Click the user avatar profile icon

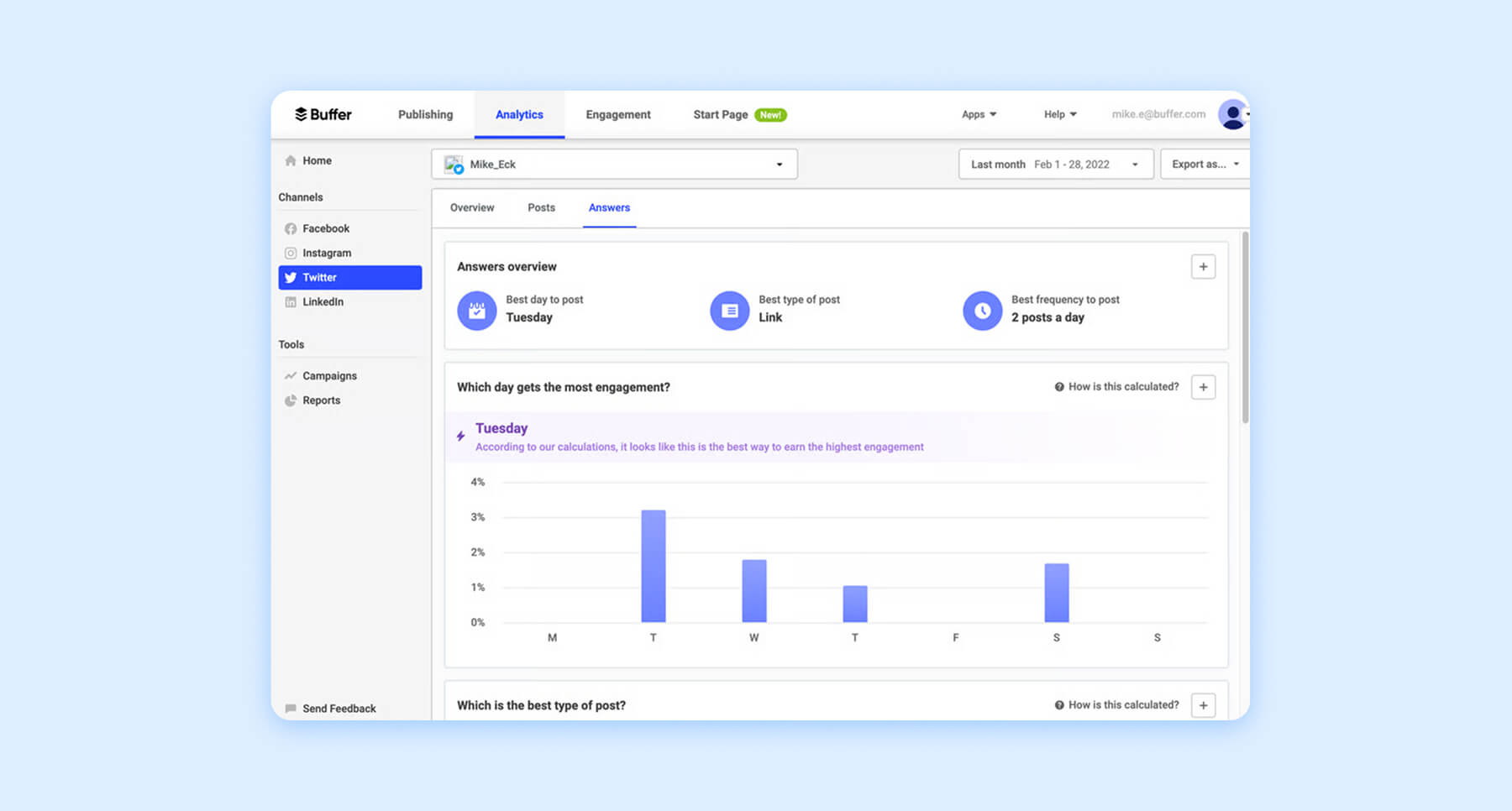pos(1231,114)
